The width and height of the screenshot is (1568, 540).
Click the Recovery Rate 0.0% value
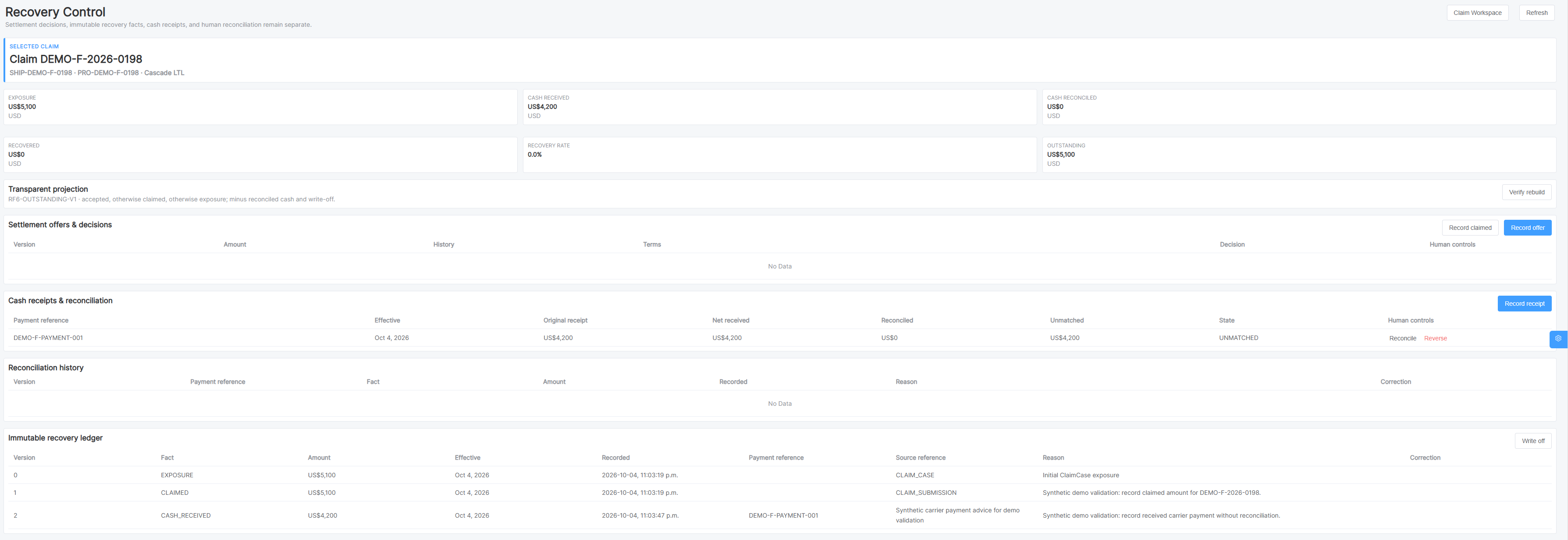534,155
